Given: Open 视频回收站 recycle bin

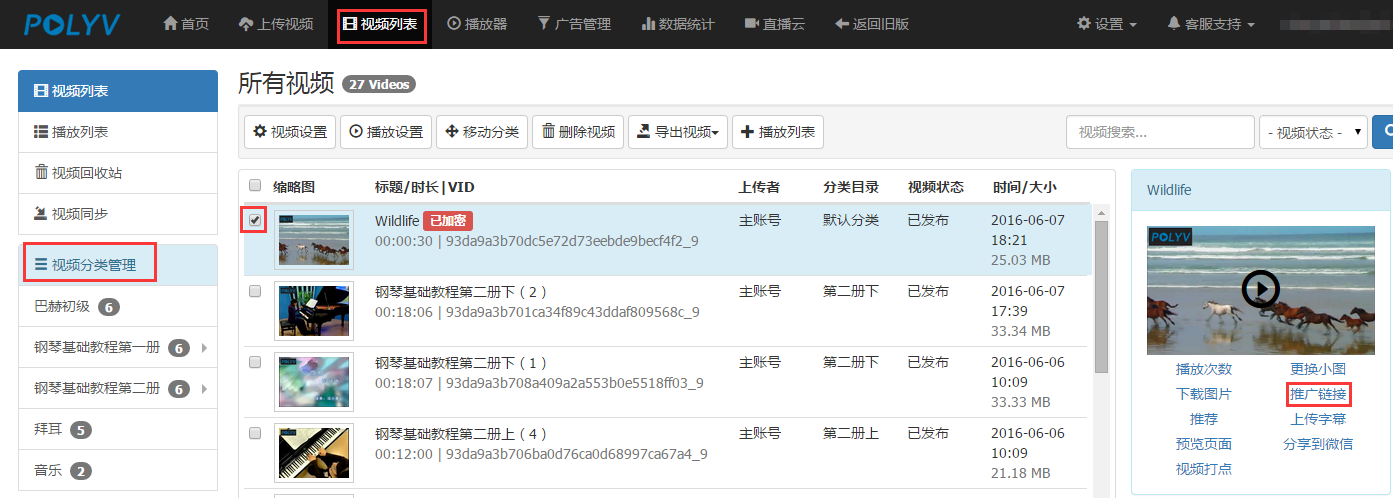Looking at the screenshot, I should tap(118, 173).
